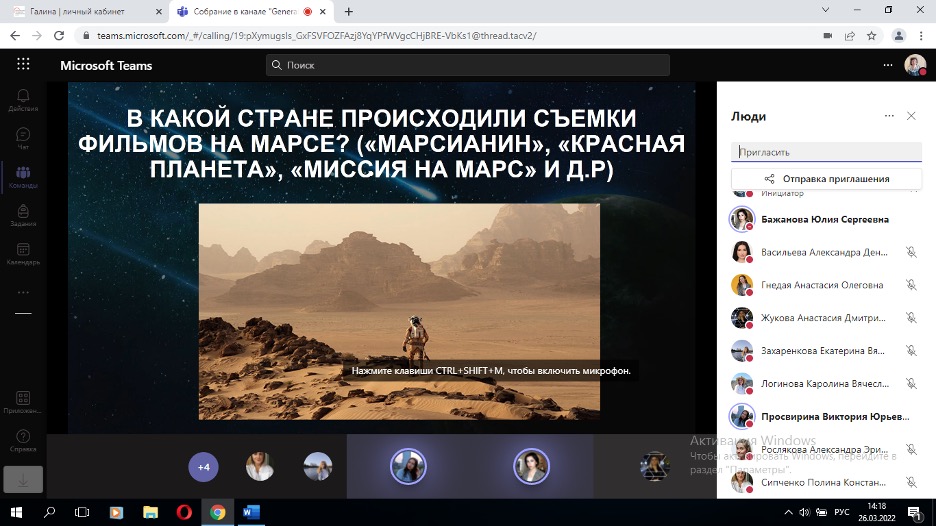The image size is (936, 526).
Task: Switch to the Галина личный кабинет tab
Action: [85, 11]
